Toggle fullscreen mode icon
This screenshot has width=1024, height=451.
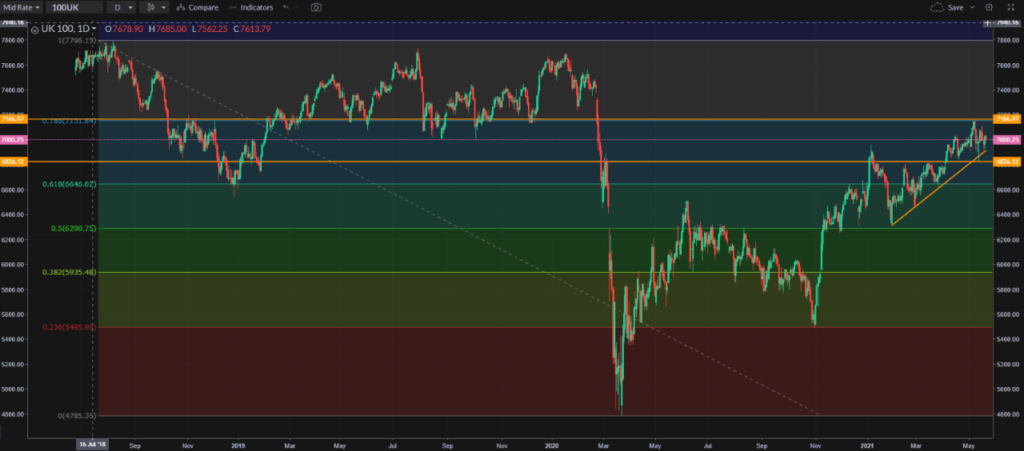[1011, 7]
